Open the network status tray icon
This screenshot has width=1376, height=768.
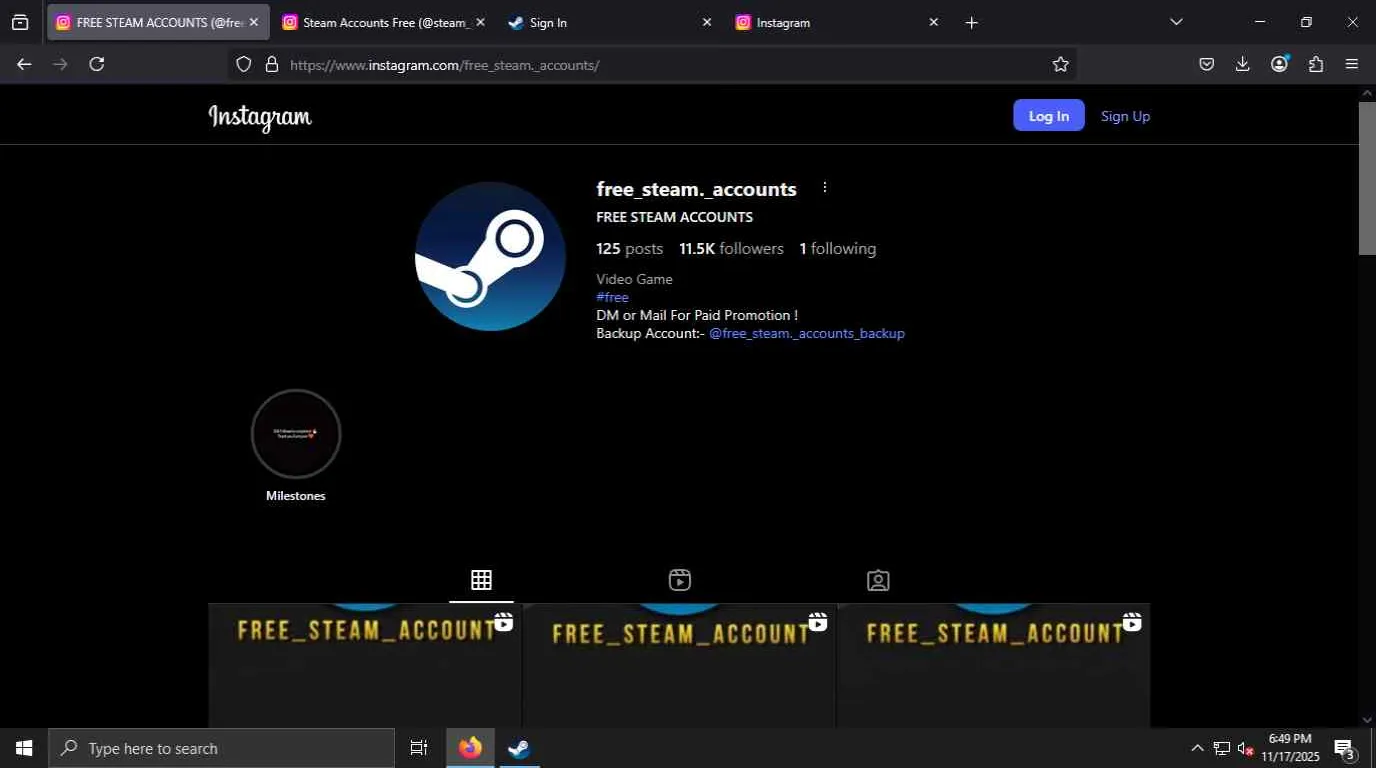(x=1222, y=748)
